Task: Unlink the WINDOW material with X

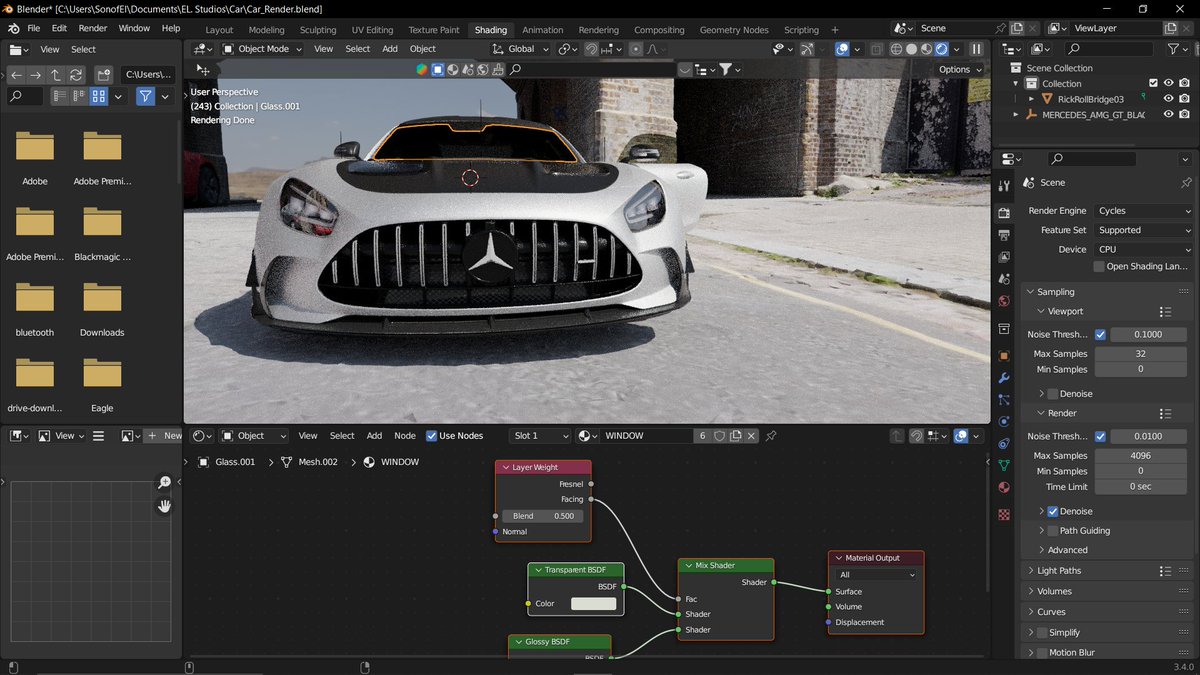Action: (752, 436)
